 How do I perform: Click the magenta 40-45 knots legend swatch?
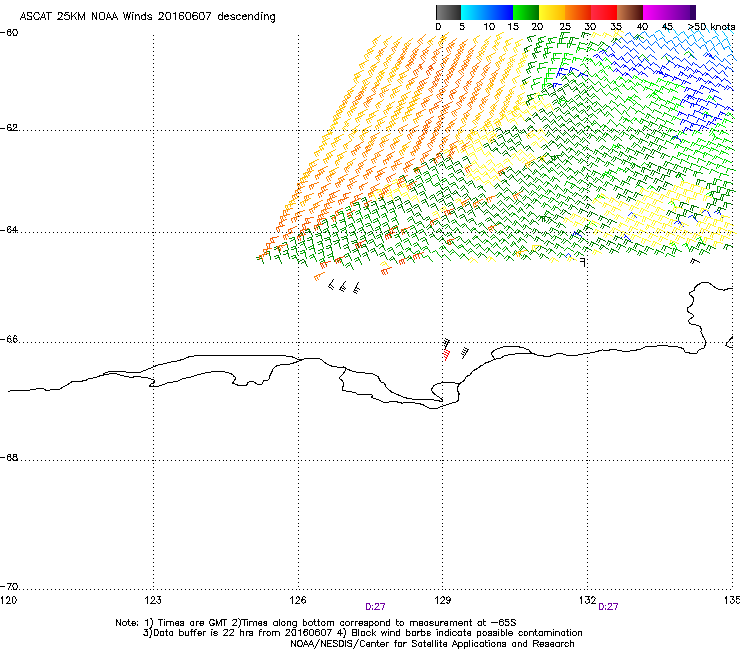point(656,12)
